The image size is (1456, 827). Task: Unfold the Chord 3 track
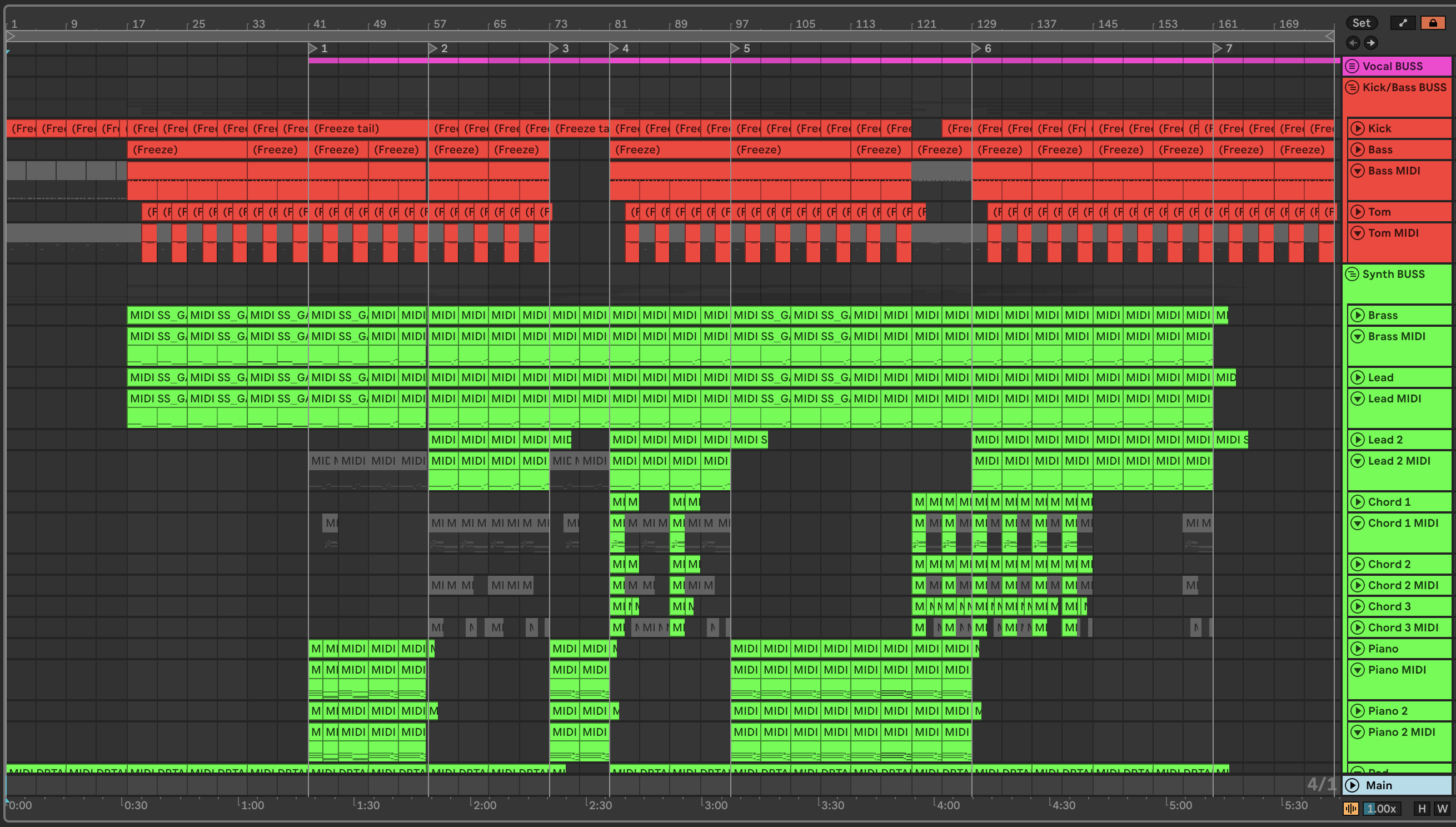1357,606
